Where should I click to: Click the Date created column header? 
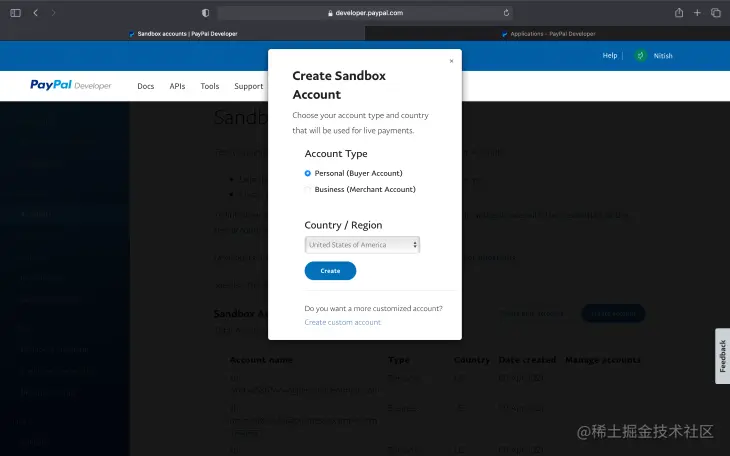[x=527, y=360]
